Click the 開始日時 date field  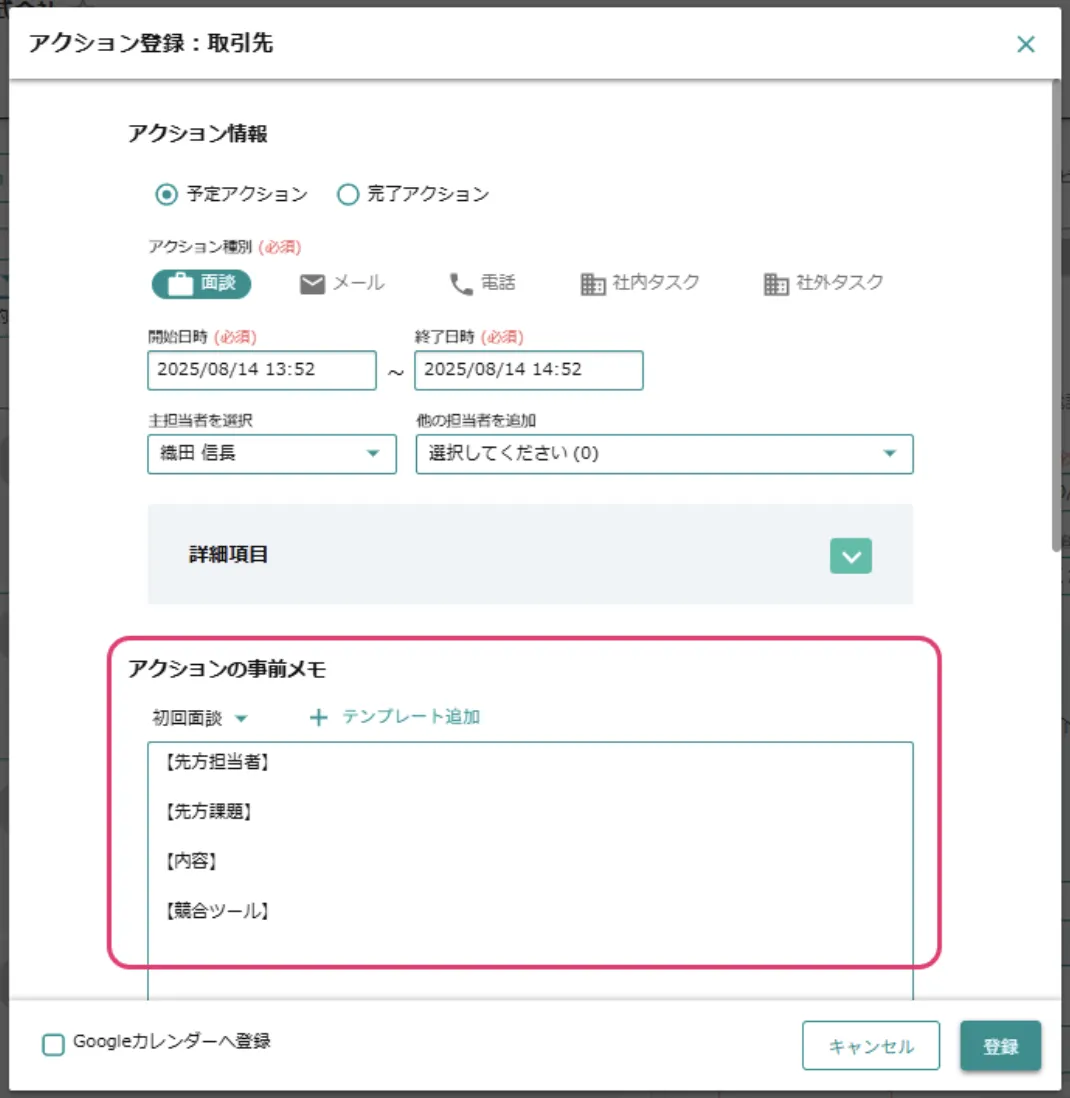coord(261,370)
